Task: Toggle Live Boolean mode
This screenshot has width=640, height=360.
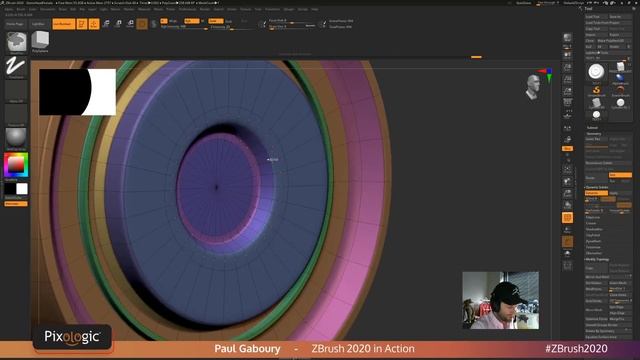Action: pos(63,24)
